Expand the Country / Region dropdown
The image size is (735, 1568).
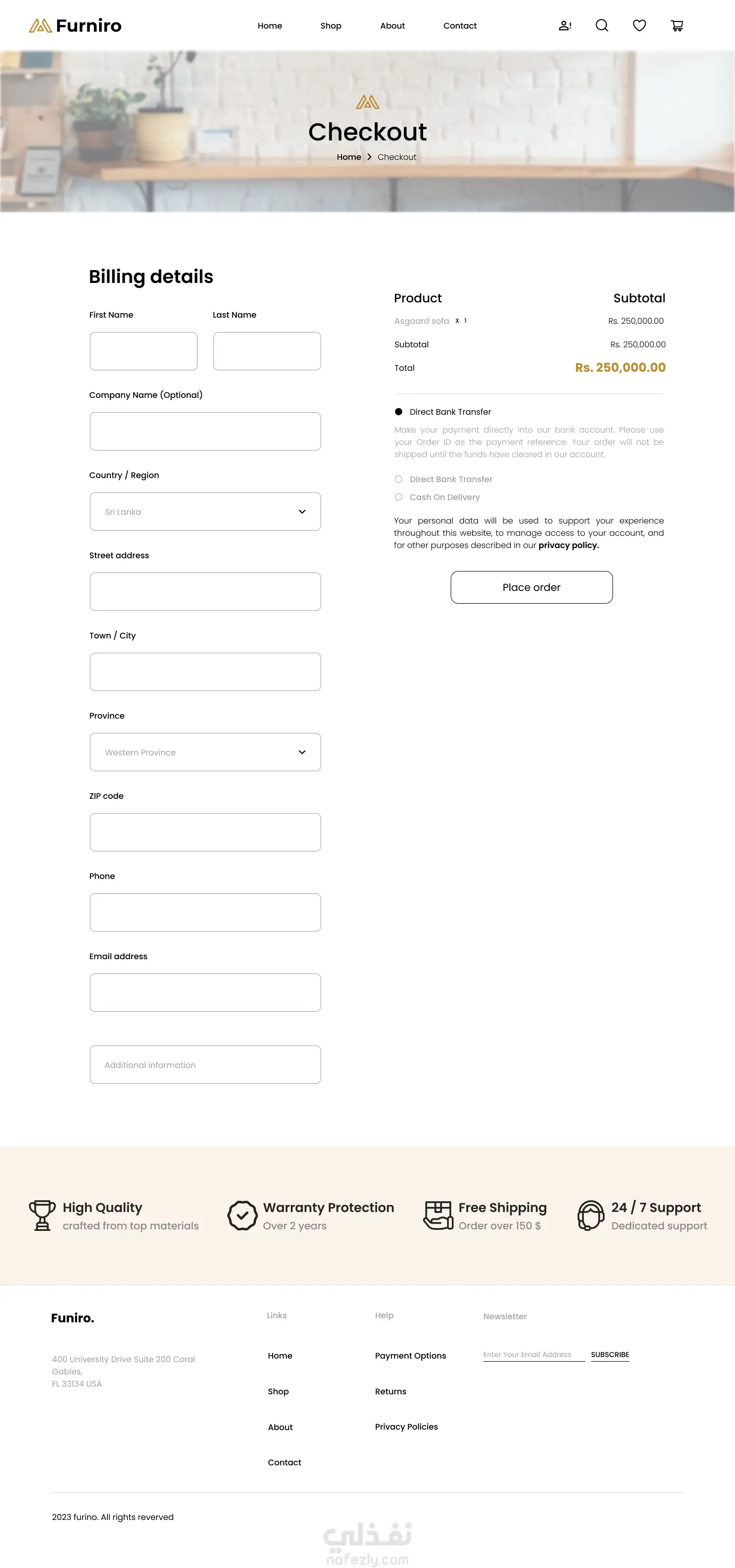tap(205, 511)
